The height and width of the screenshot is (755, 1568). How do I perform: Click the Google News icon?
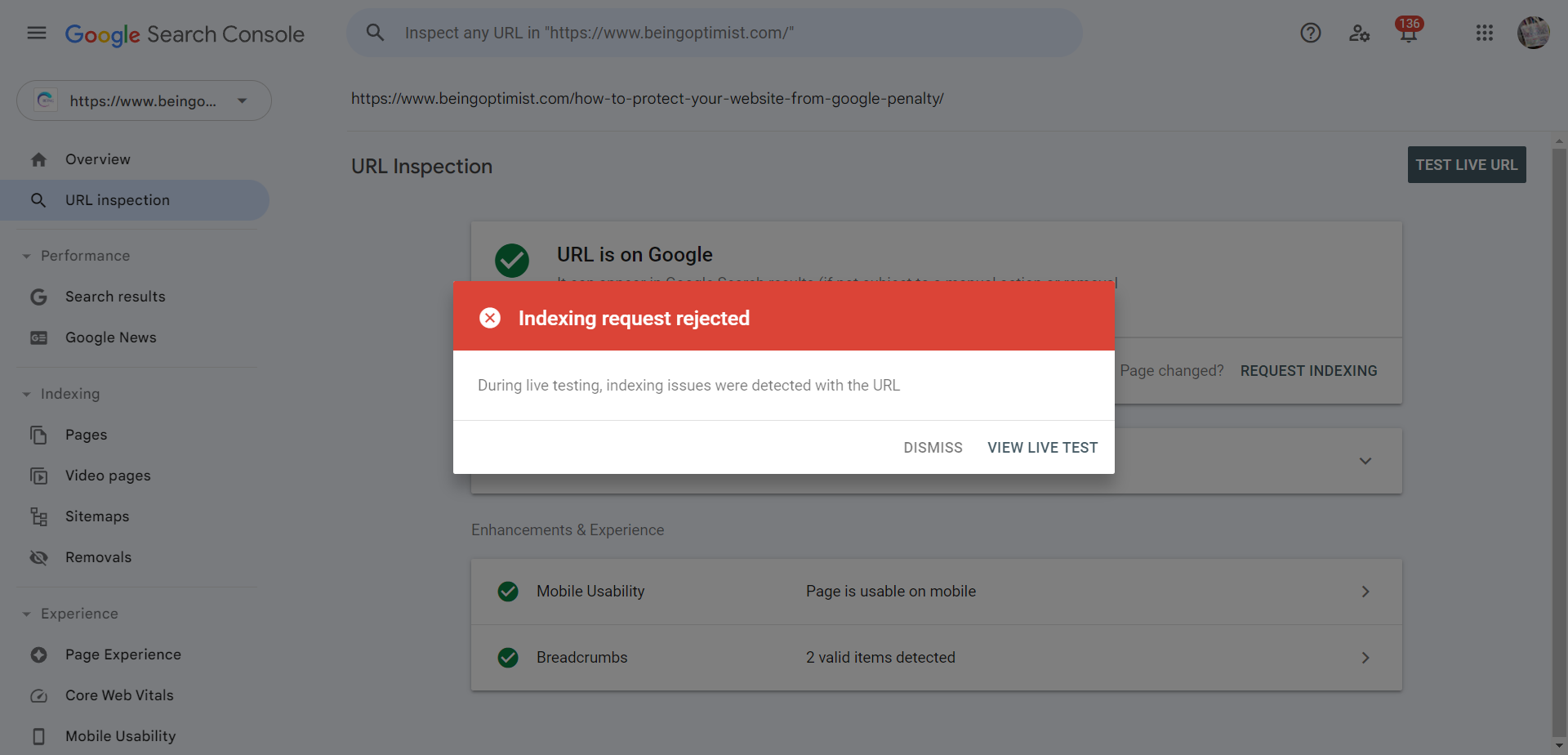[38, 337]
